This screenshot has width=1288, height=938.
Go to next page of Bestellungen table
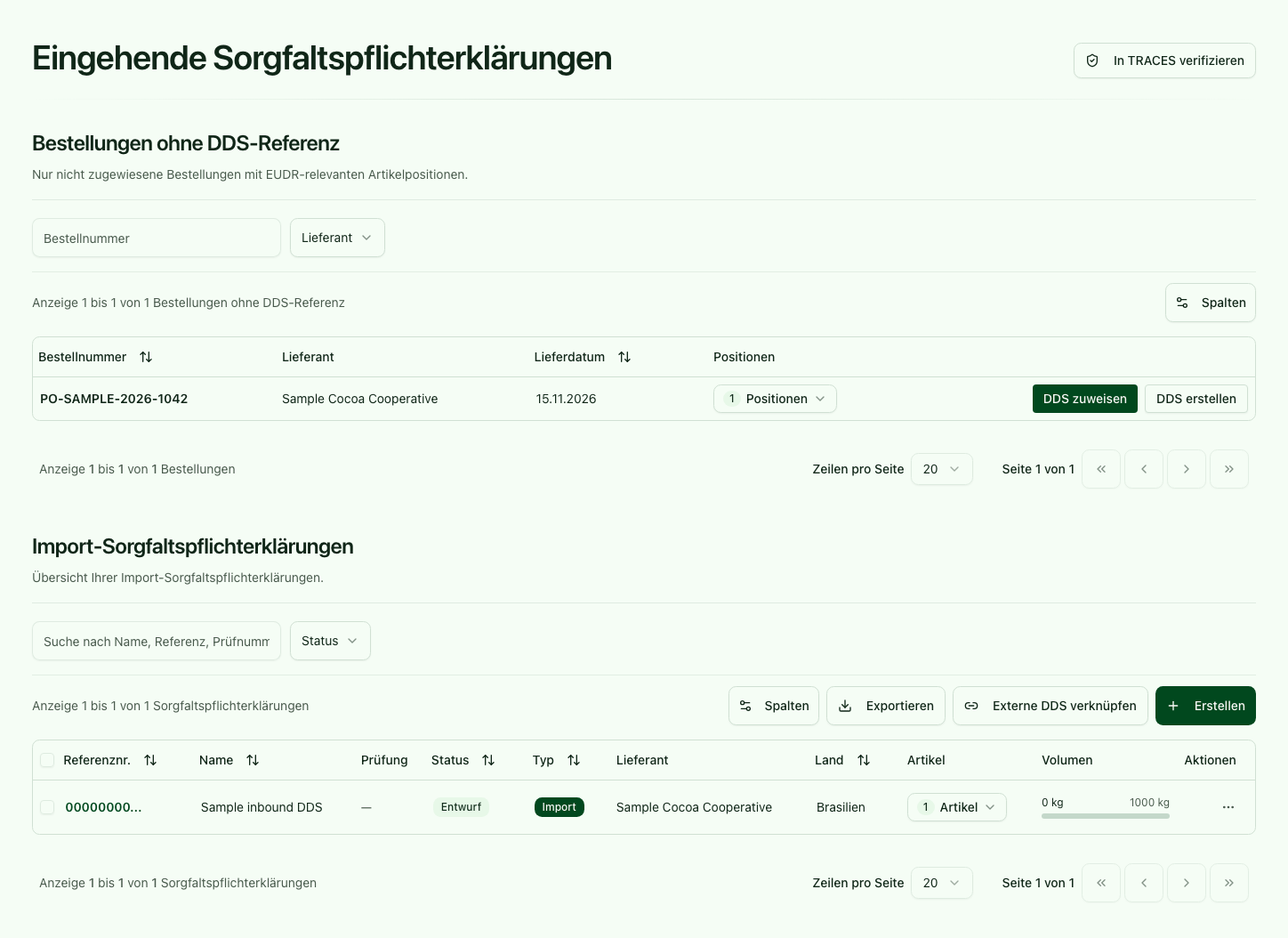coord(1187,469)
